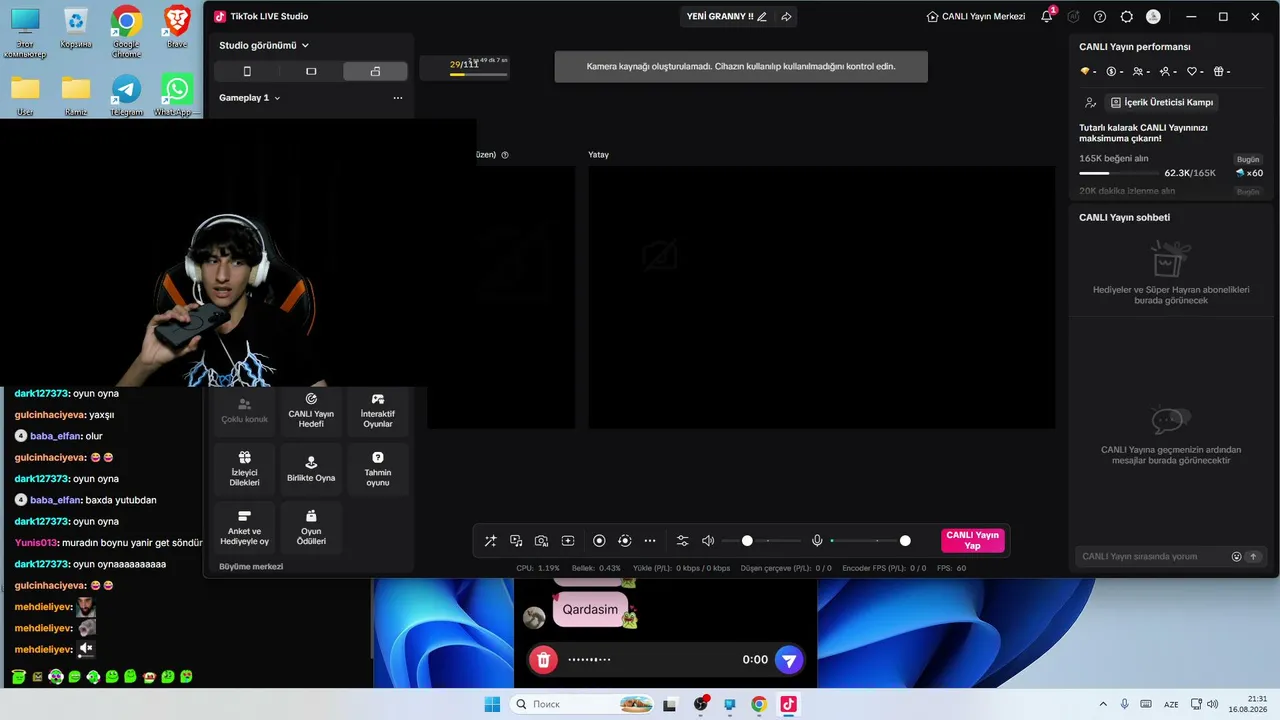Click the replay capture icon
Viewport: 1280px width, 720px height.
[625, 541]
